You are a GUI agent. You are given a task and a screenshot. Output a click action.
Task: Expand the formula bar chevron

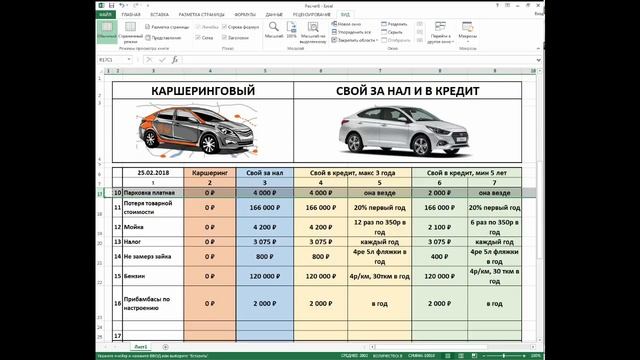pyautogui.click(x=538, y=60)
